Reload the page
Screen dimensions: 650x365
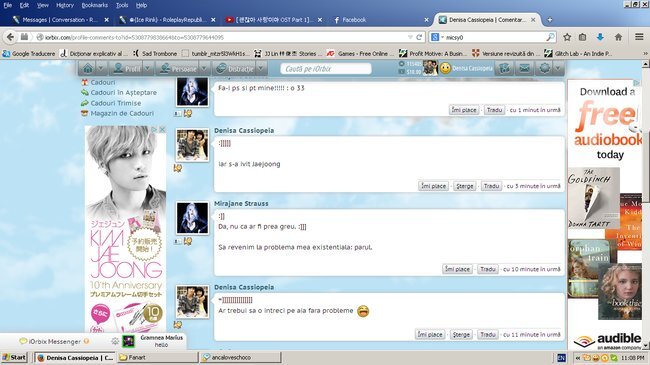click(x=419, y=37)
